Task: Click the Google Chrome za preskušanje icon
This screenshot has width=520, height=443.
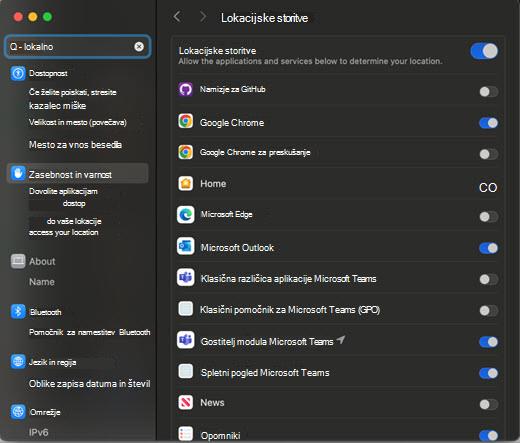Action: pos(185,152)
